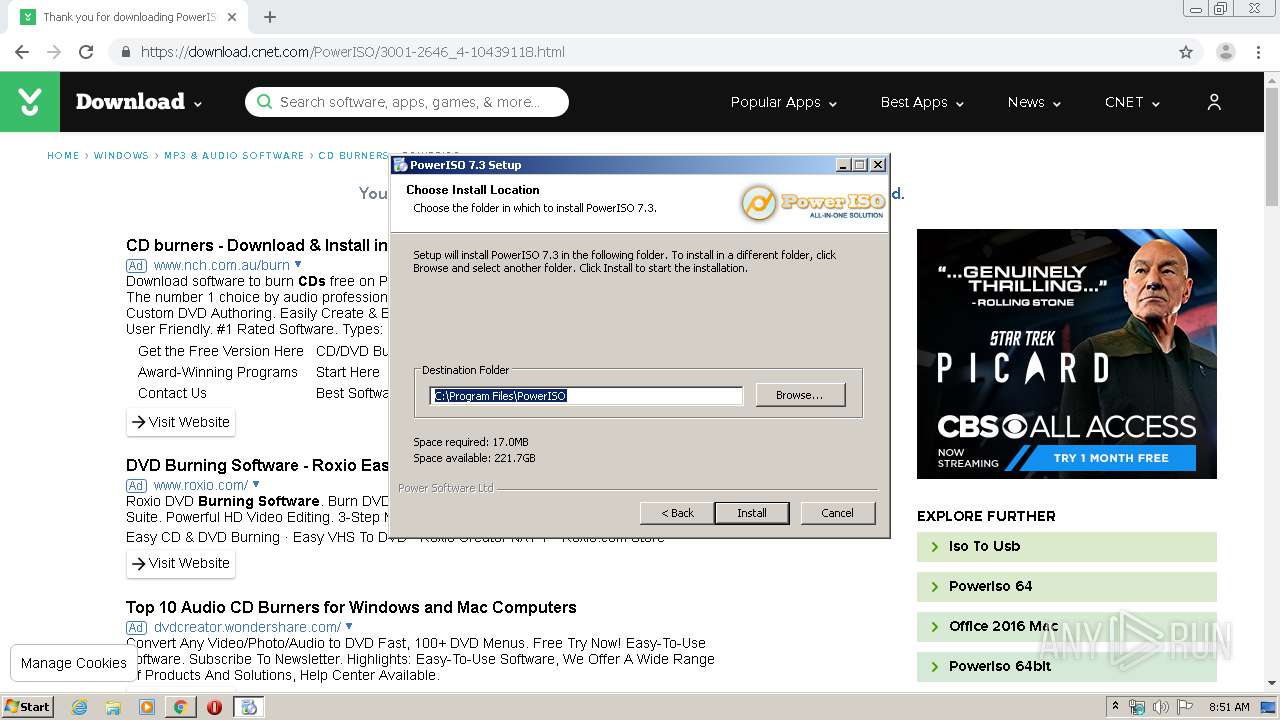
Task: Expand the Best Apps menu
Action: (922, 102)
